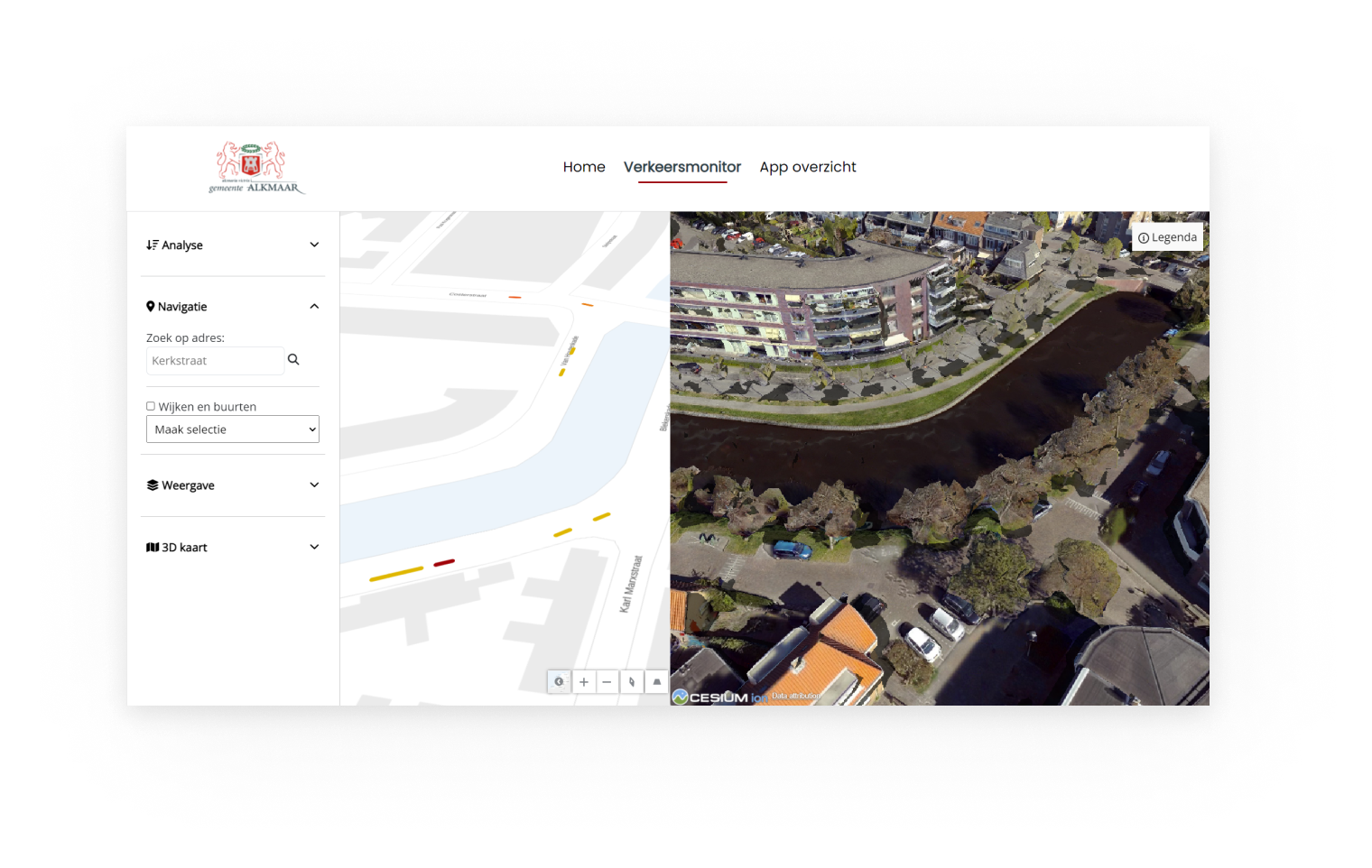Click the Kerkstraat address input field
The image size is (1372, 868).
pyautogui.click(x=215, y=360)
